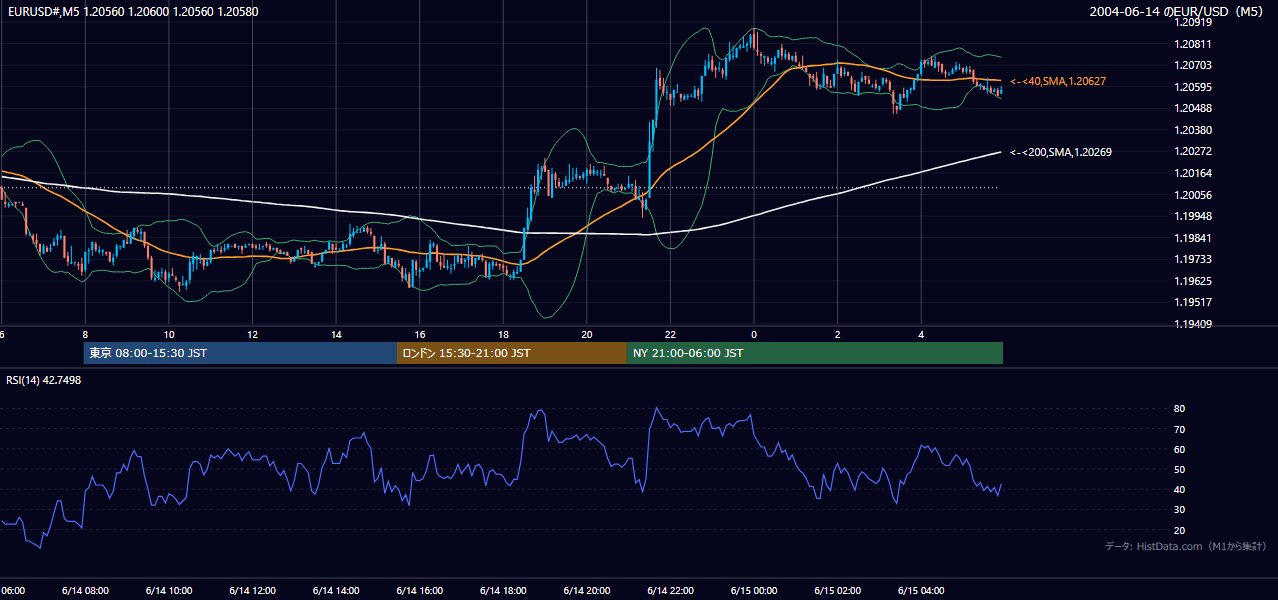The image size is (1278, 600).
Task: Click the 6/14 22:00 bottom date label
Action: [670, 590]
